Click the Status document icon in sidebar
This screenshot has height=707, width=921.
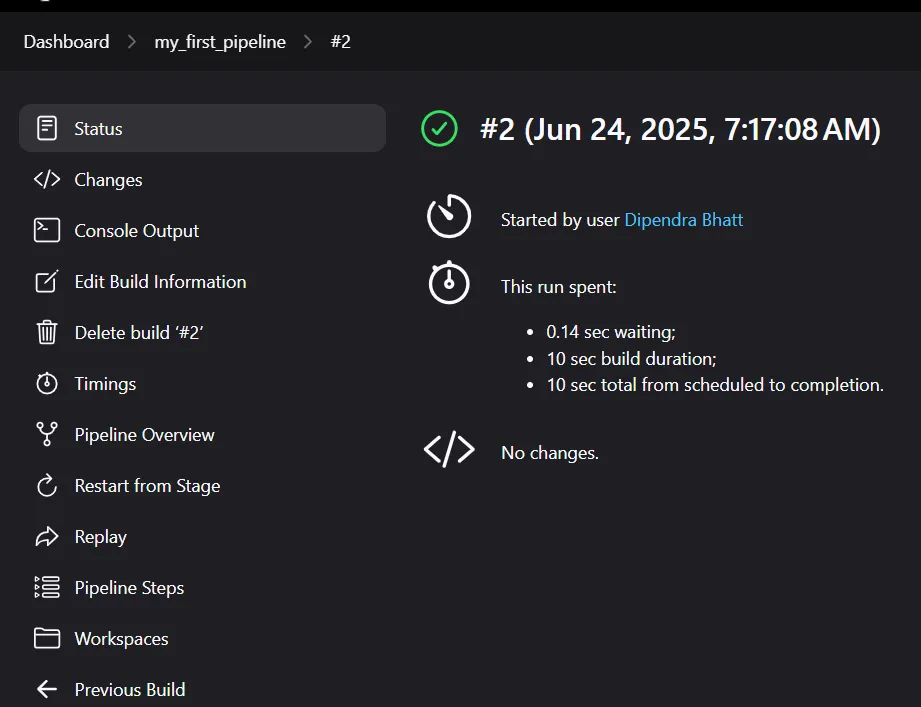(x=47, y=128)
